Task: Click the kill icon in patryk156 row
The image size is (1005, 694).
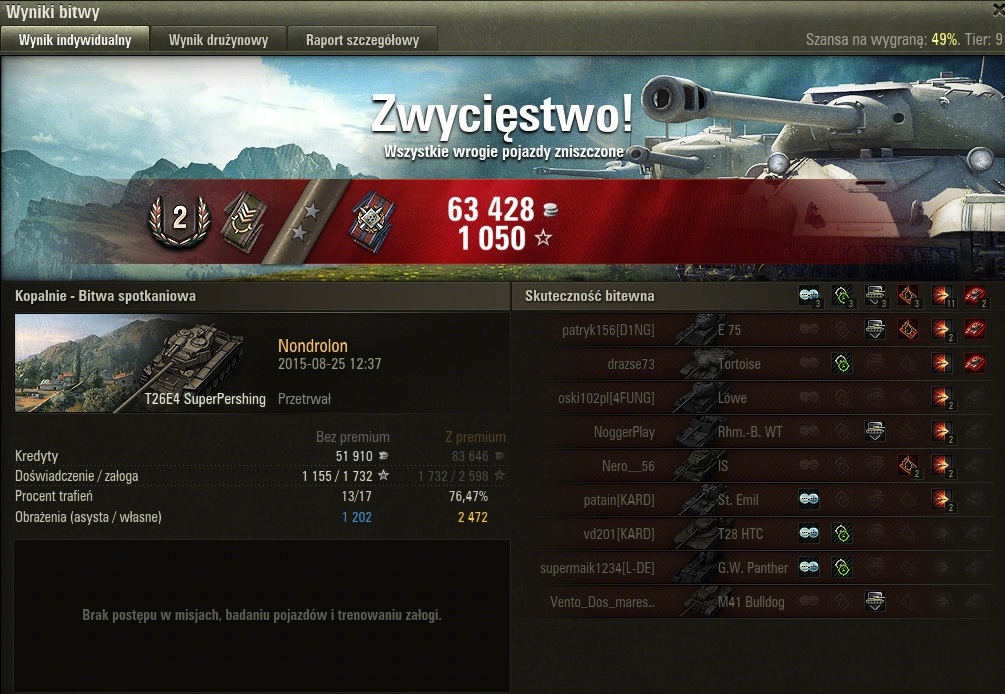Action: click(x=974, y=329)
